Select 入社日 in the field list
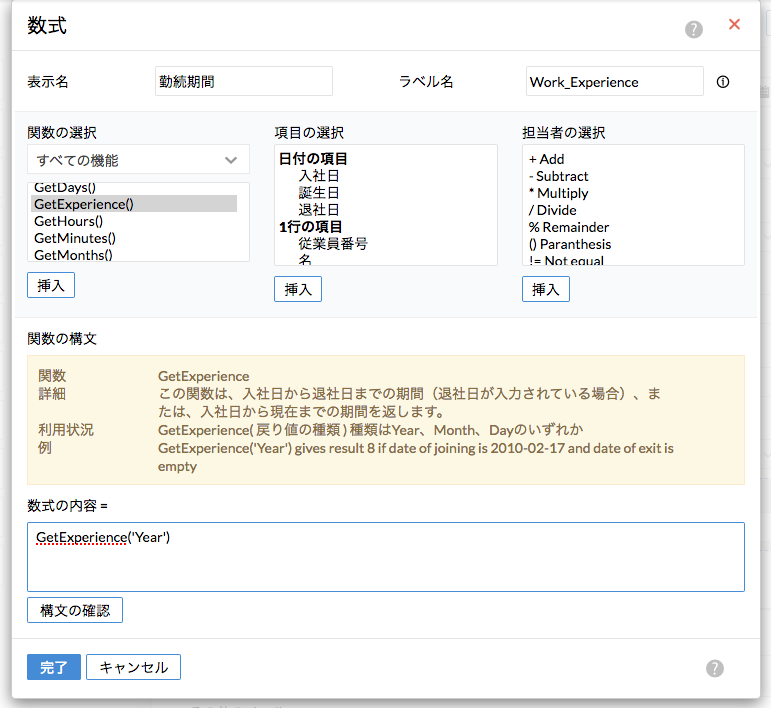The width and height of the screenshot is (771, 708). (x=319, y=176)
